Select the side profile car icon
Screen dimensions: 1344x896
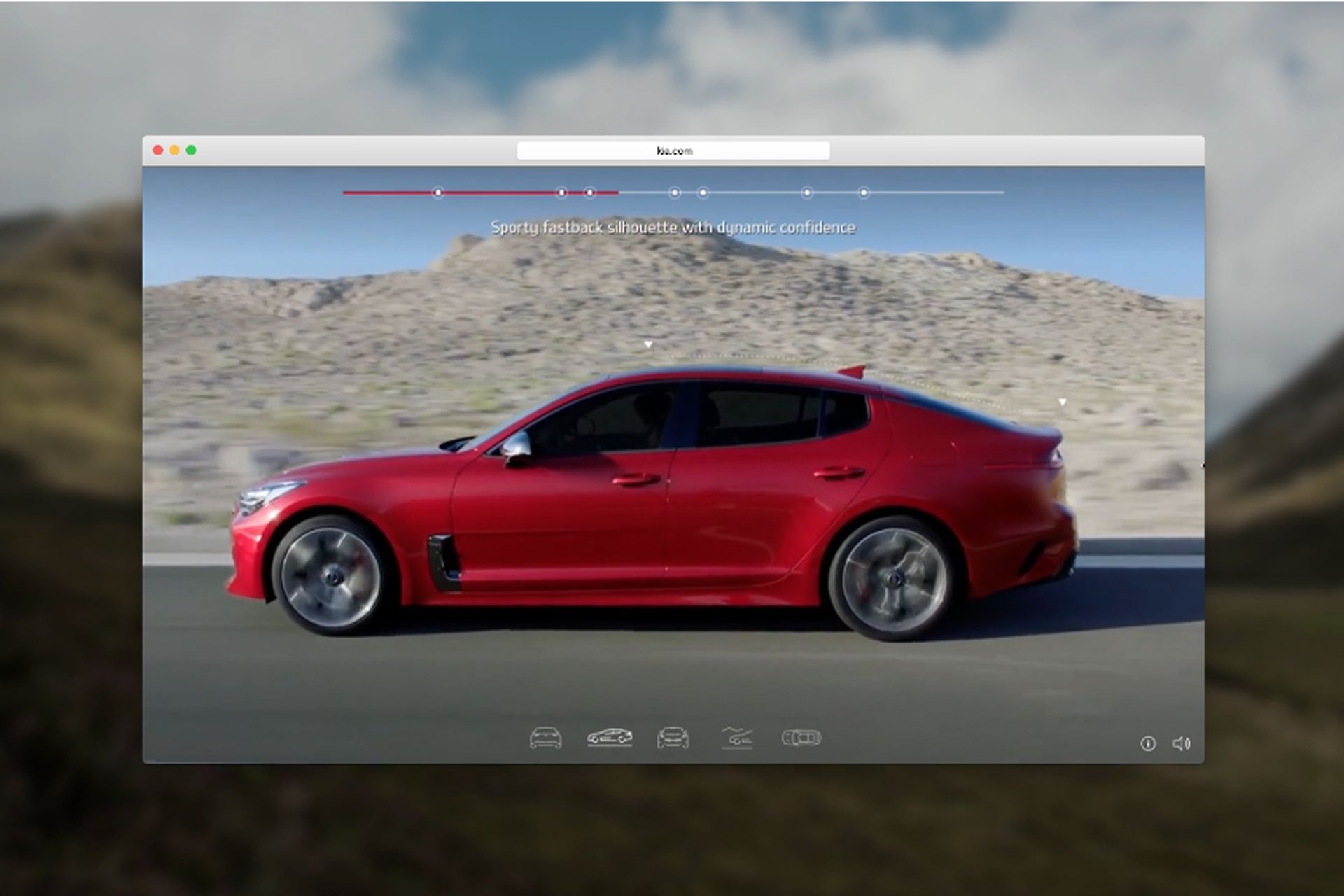click(610, 737)
